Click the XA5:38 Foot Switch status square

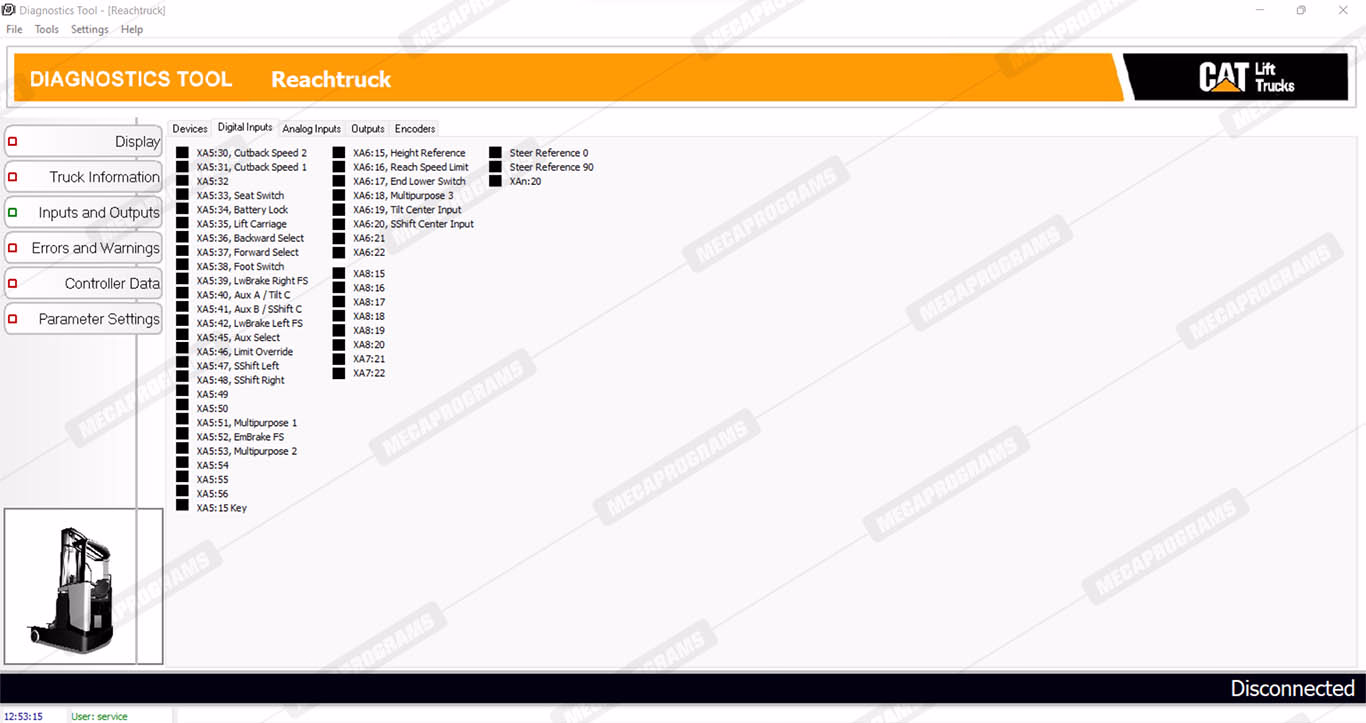182,266
